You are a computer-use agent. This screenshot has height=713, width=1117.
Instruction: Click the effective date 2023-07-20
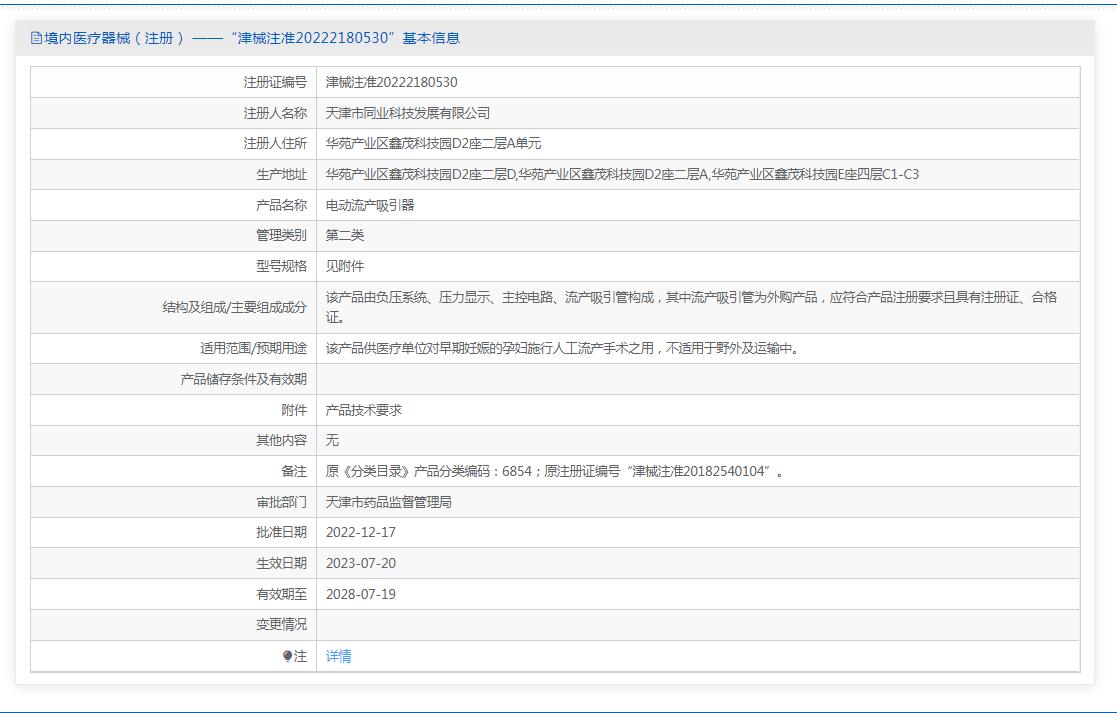(360, 563)
